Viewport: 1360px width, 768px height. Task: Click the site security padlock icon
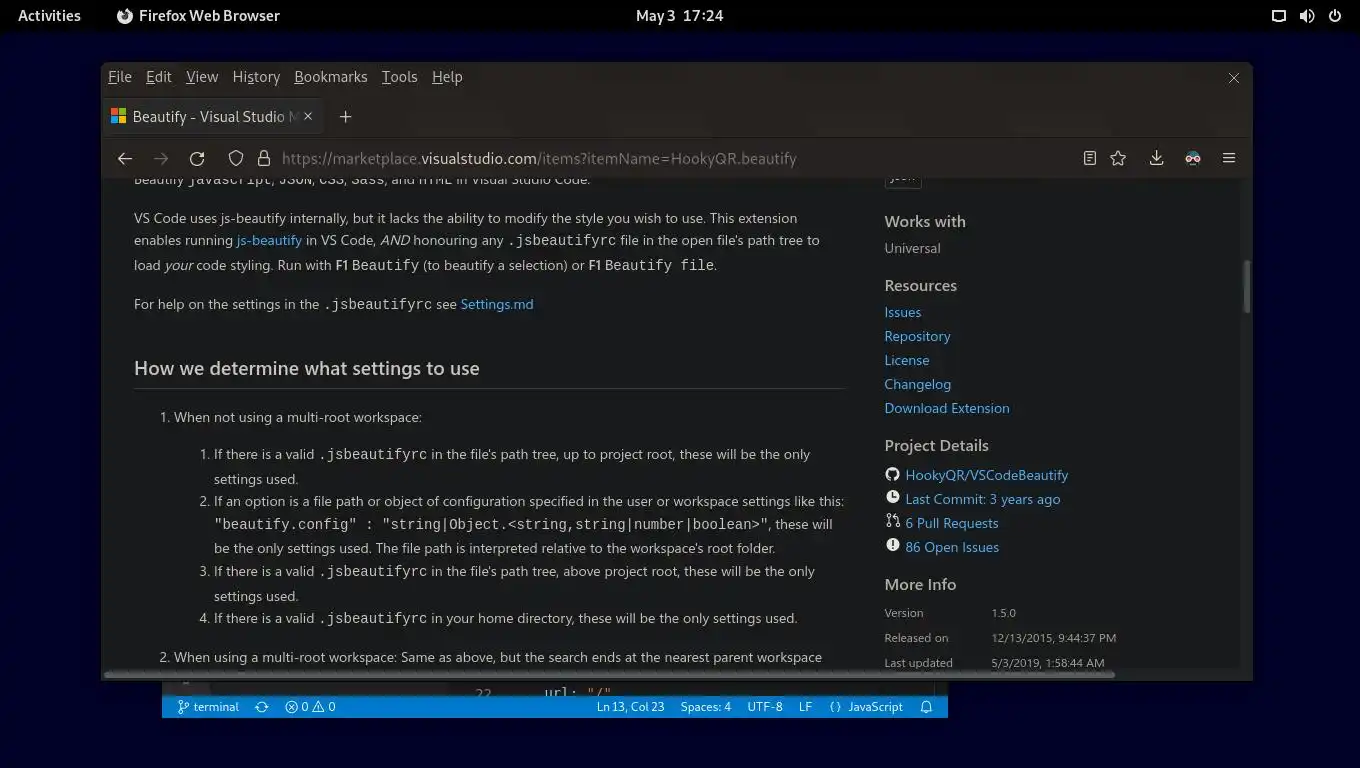[264, 158]
